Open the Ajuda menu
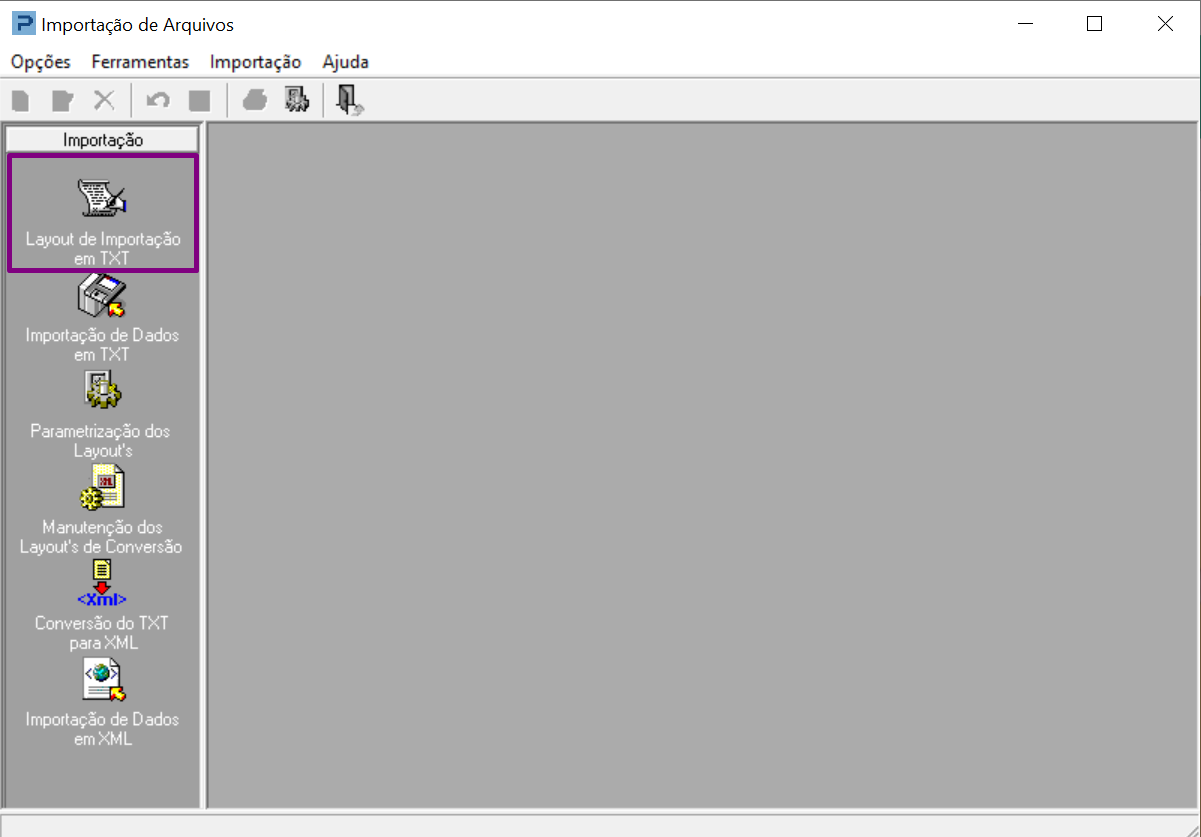Viewport: 1201px width, 837px height. (345, 62)
